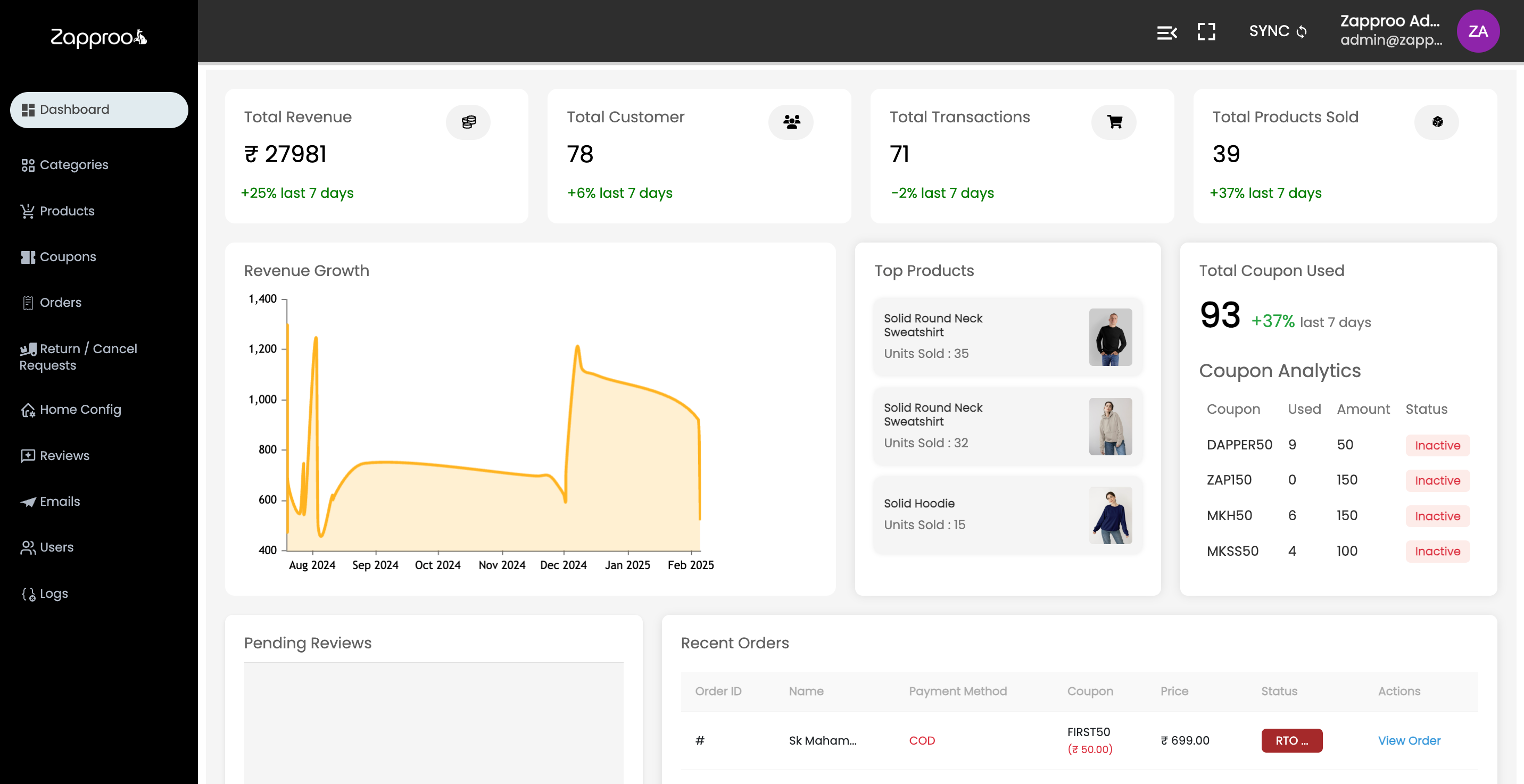The height and width of the screenshot is (784, 1524).
Task: Click View Order link for Sk Maham
Action: click(1409, 740)
